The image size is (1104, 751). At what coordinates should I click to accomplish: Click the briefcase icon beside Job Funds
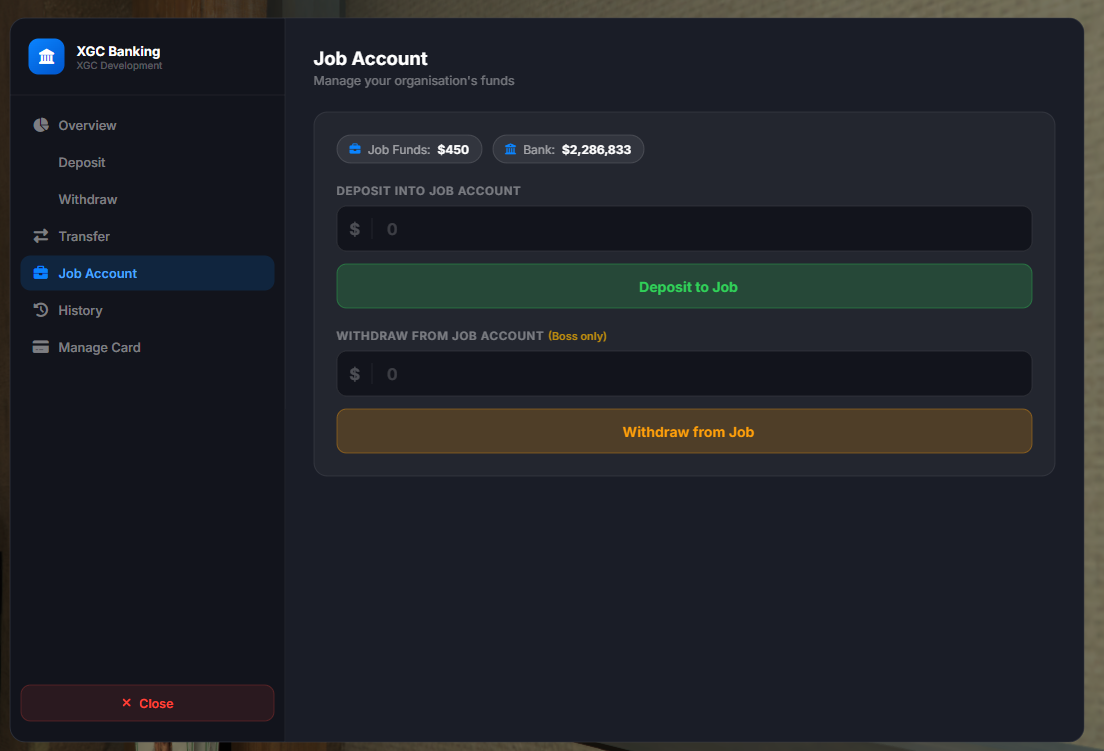pyautogui.click(x=355, y=149)
